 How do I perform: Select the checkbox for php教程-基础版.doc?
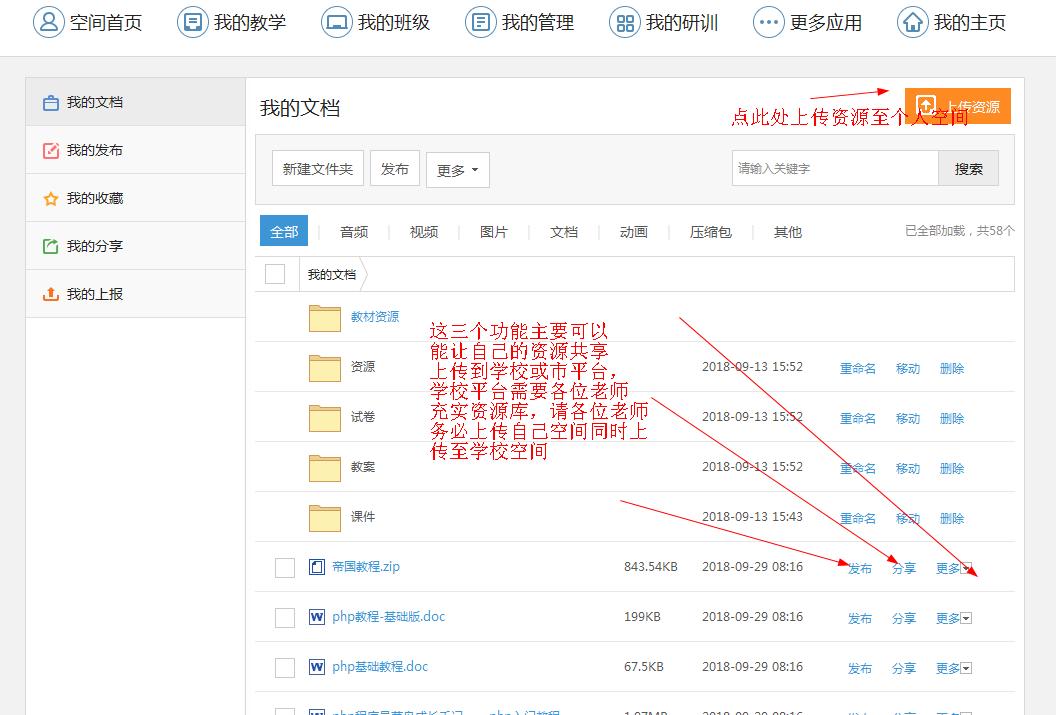click(284, 618)
